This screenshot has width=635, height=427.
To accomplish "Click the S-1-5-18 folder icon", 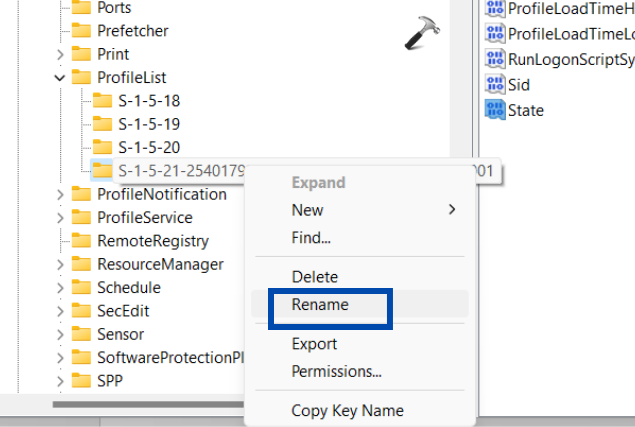I will (x=102, y=100).
